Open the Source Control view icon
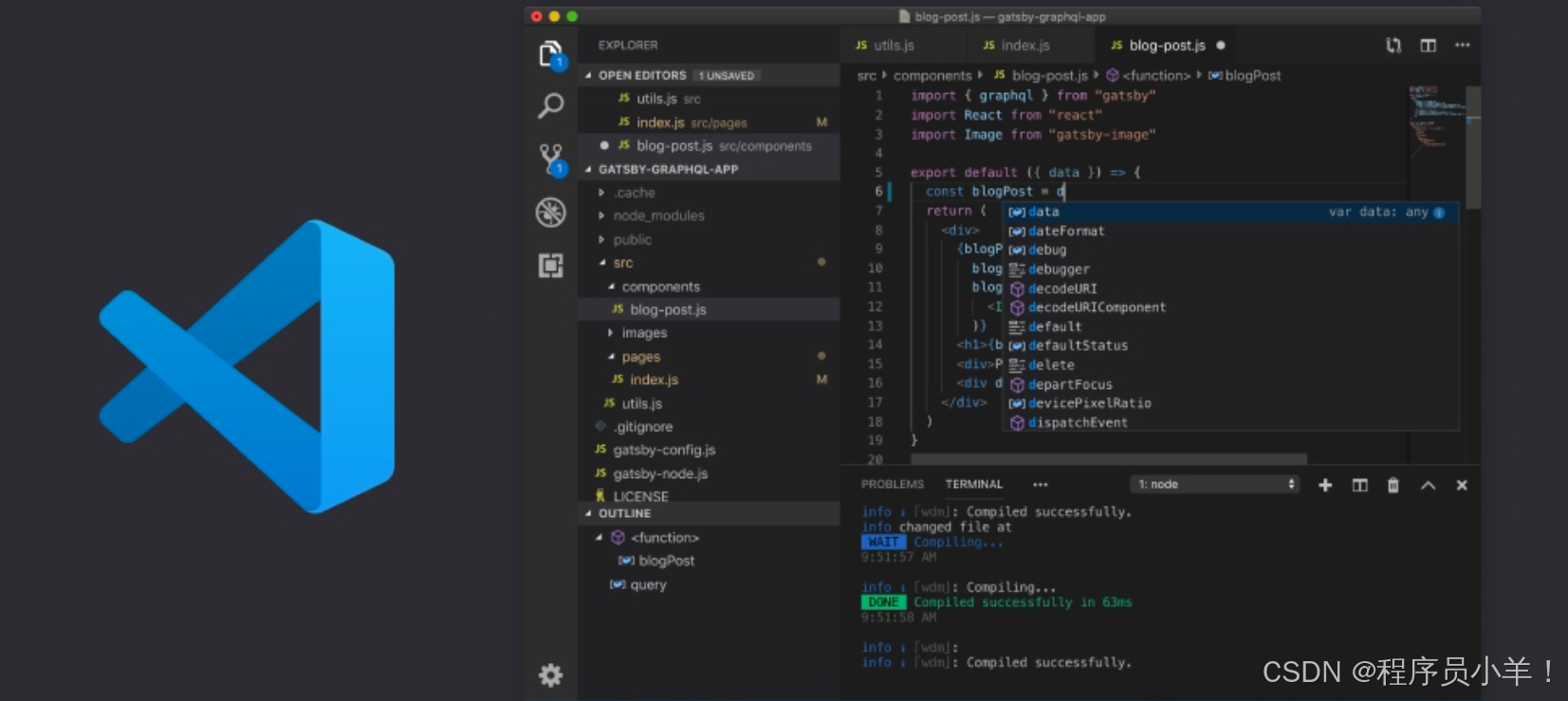Image resolution: width=1568 pixels, height=701 pixels. 551,159
